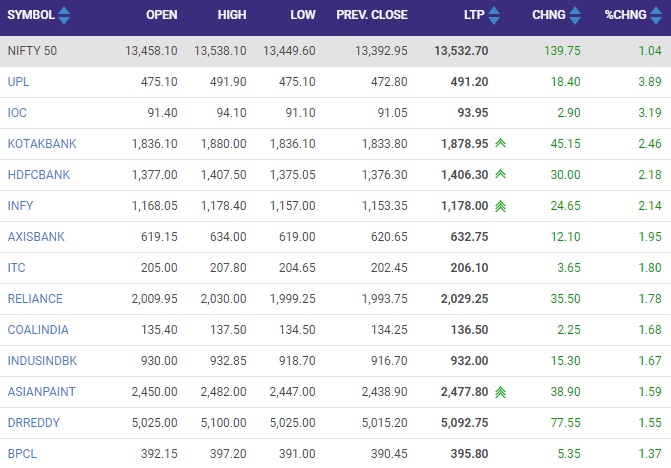Select UPL percent change 3.89
This screenshot has width=671, height=468.
point(650,82)
